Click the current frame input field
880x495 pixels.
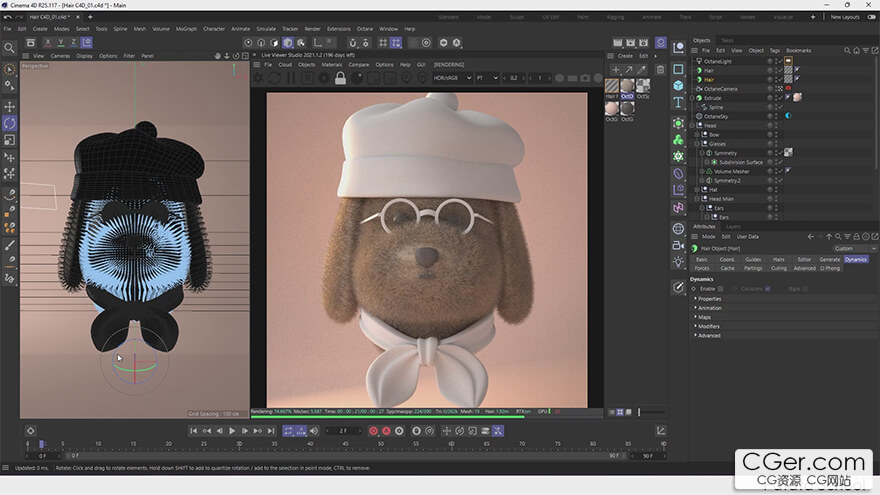343,431
